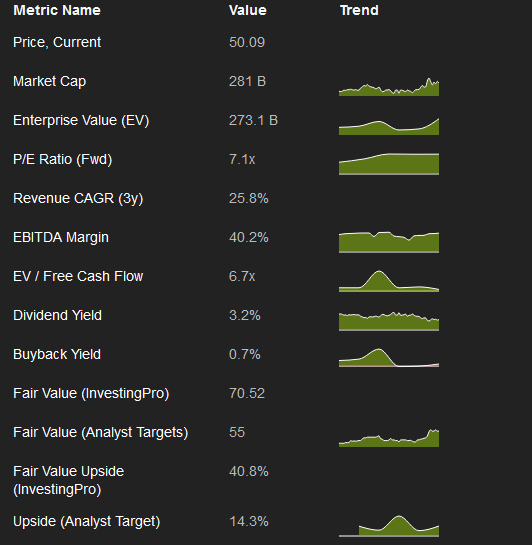Click the Enterprise Value trend chart
The height and width of the screenshot is (545, 532).
(x=389, y=126)
